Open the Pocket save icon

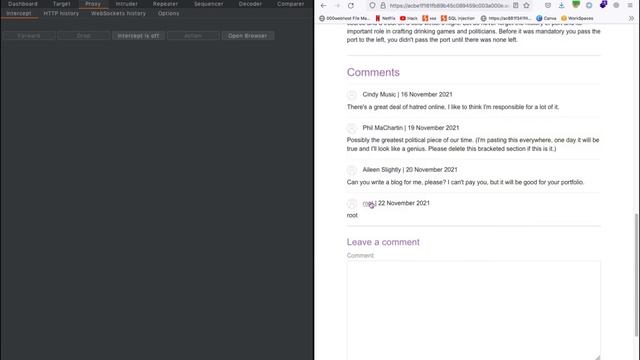548,6
